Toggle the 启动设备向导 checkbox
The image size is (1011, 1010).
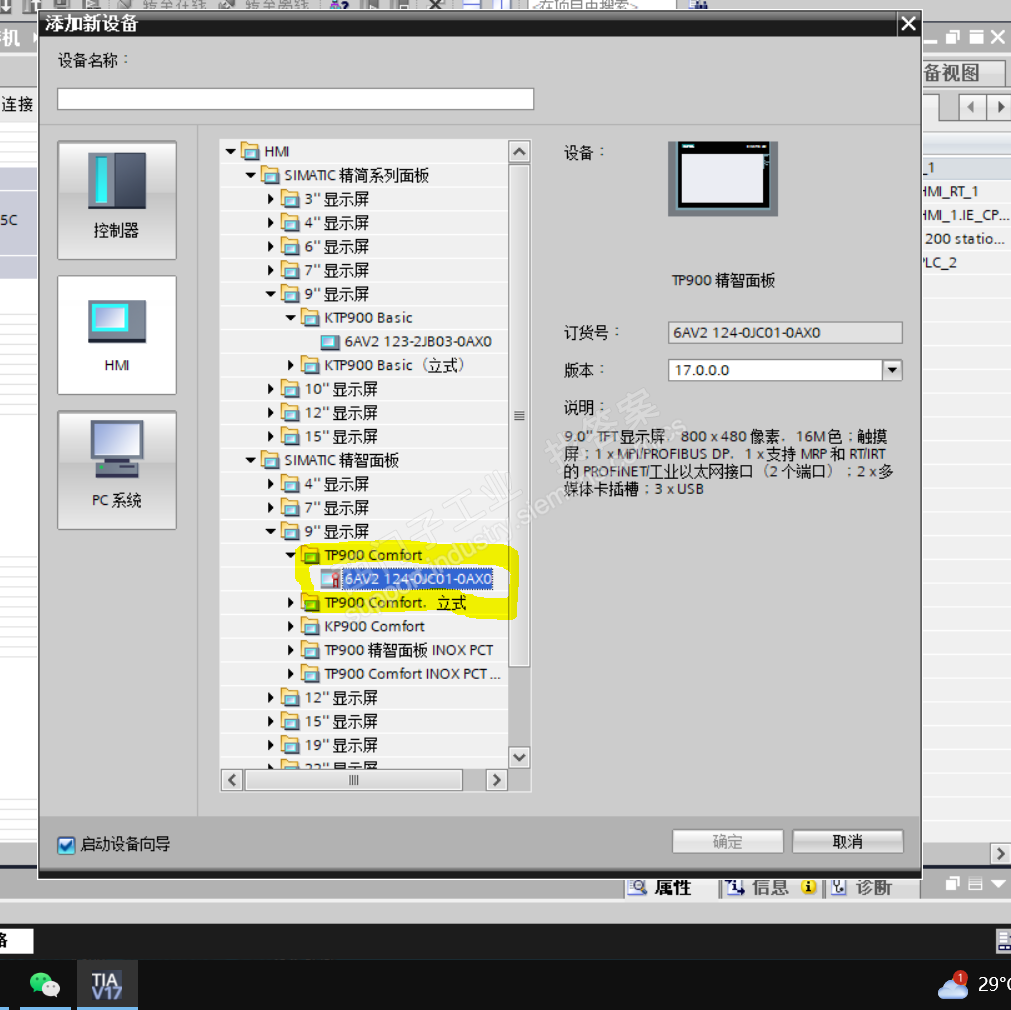(66, 844)
